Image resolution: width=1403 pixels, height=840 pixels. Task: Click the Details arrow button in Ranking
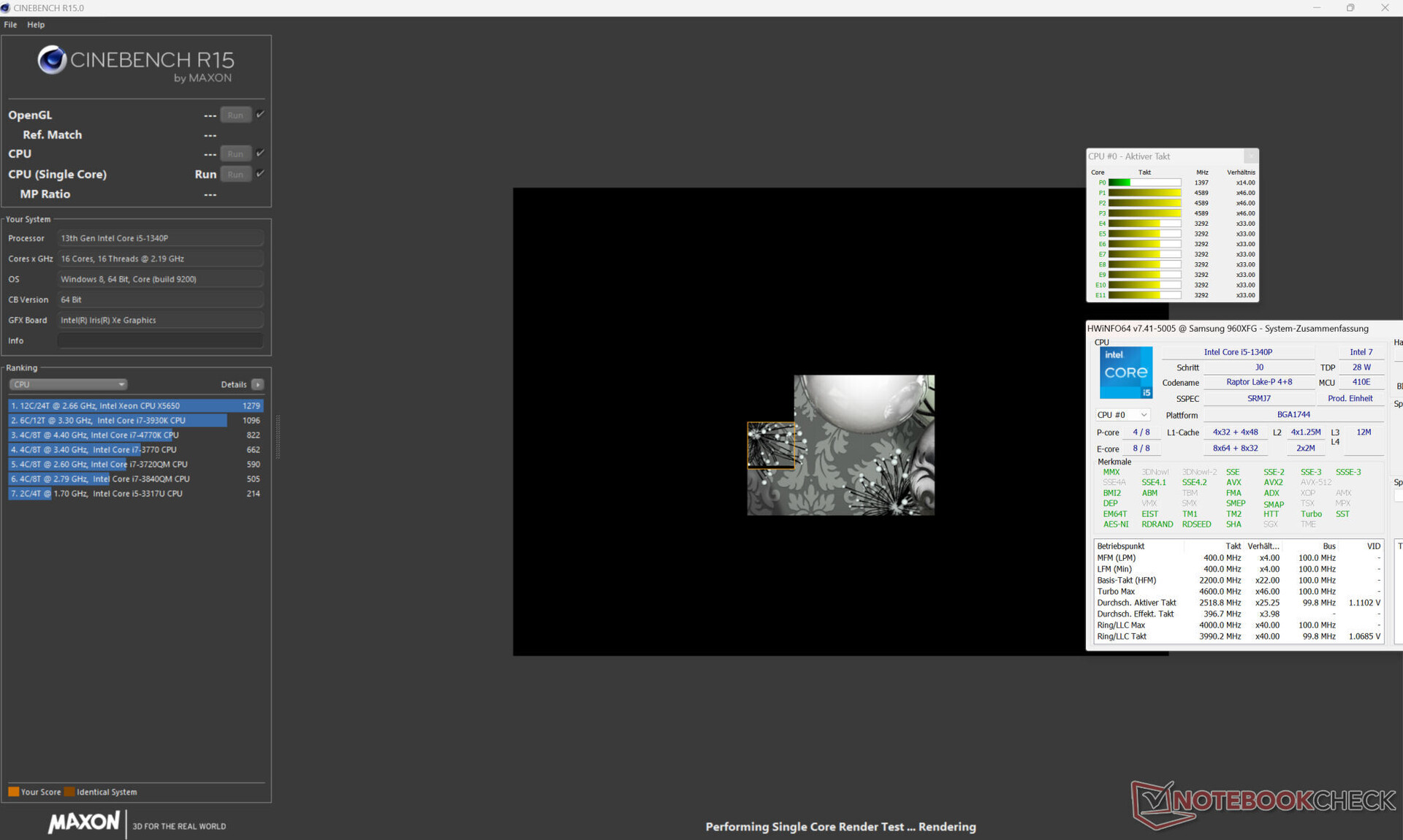click(257, 384)
